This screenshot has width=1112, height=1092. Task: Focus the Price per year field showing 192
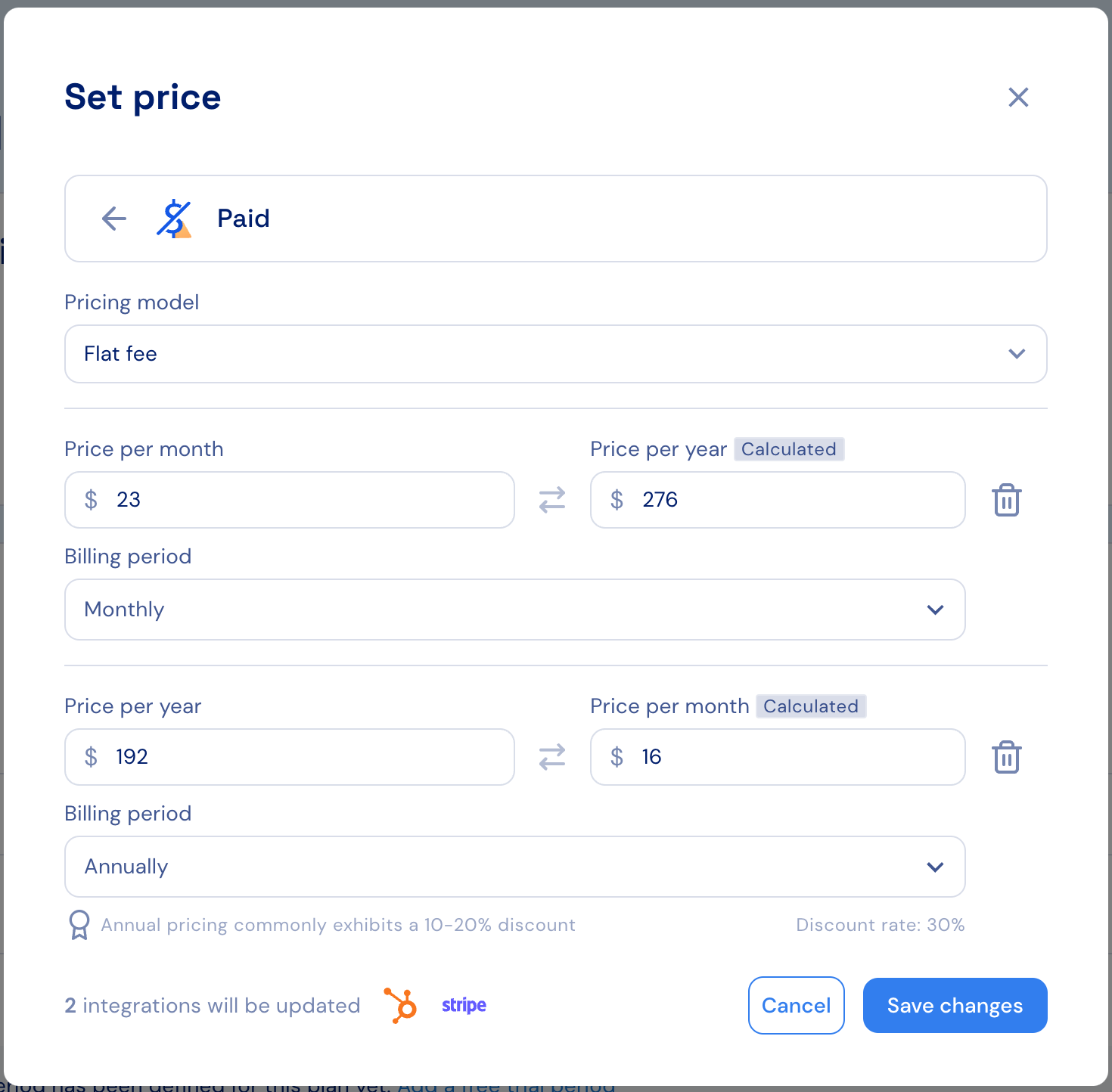click(290, 757)
